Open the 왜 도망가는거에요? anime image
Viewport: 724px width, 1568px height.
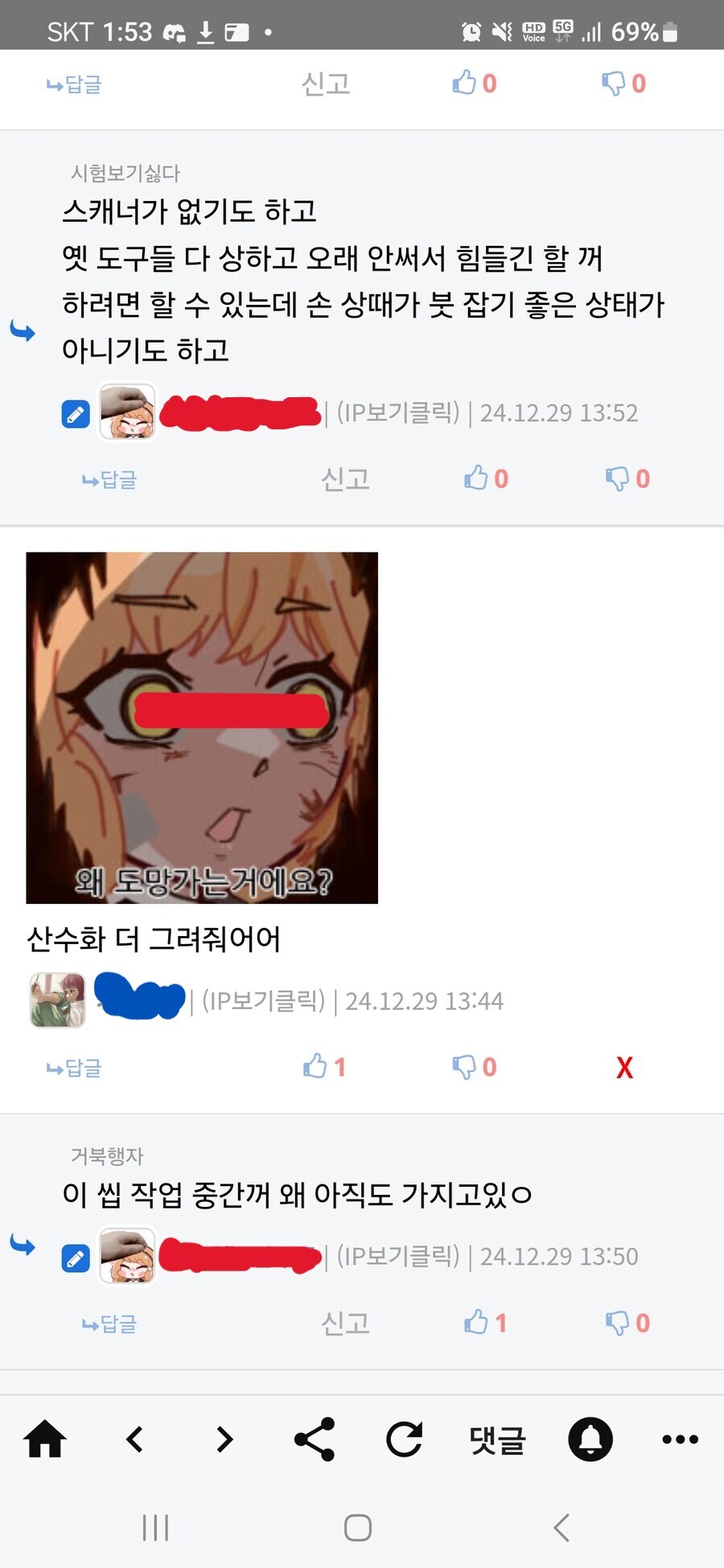pyautogui.click(x=202, y=728)
